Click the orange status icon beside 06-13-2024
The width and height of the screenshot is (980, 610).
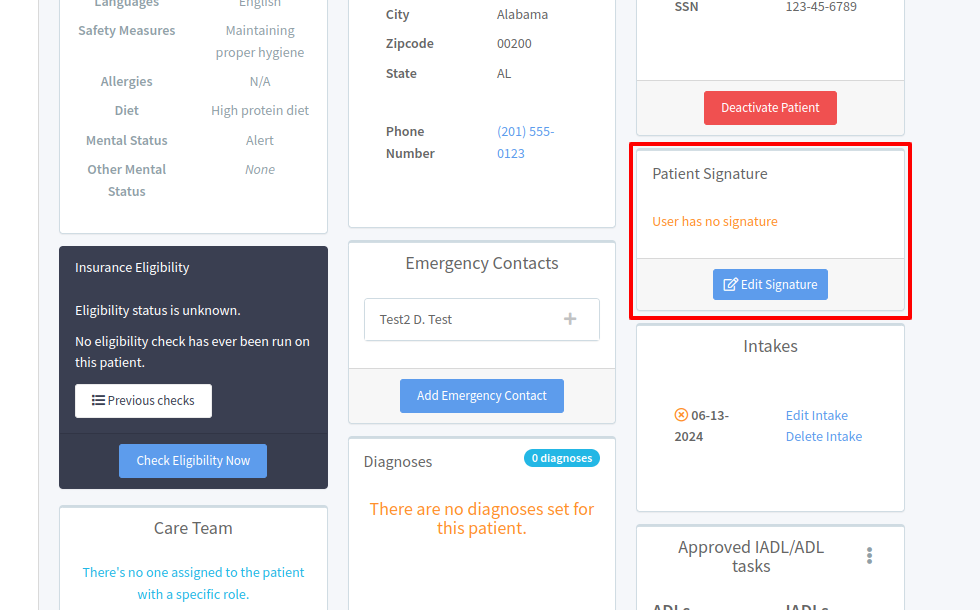[681, 415]
